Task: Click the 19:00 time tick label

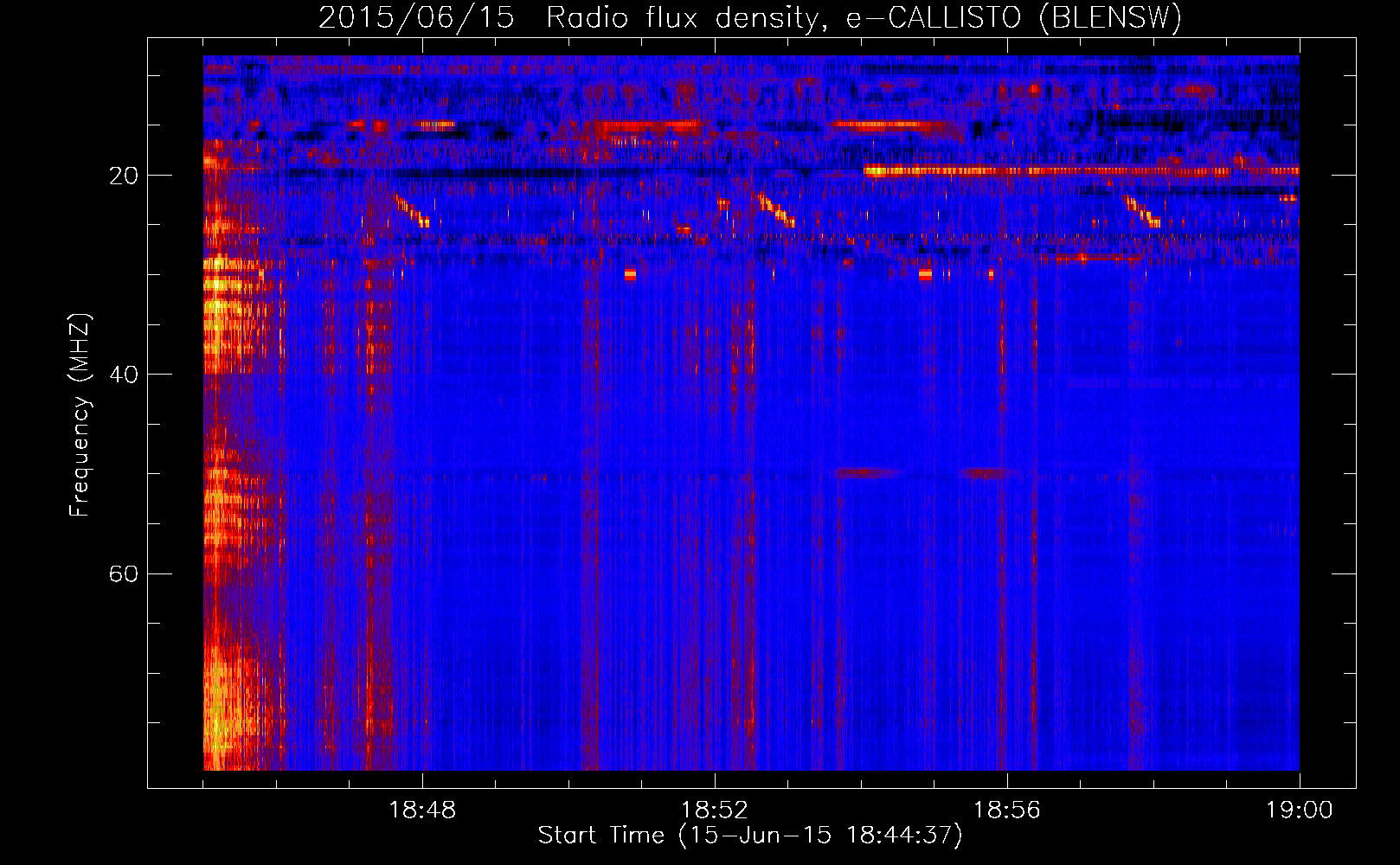Action: (x=1299, y=811)
